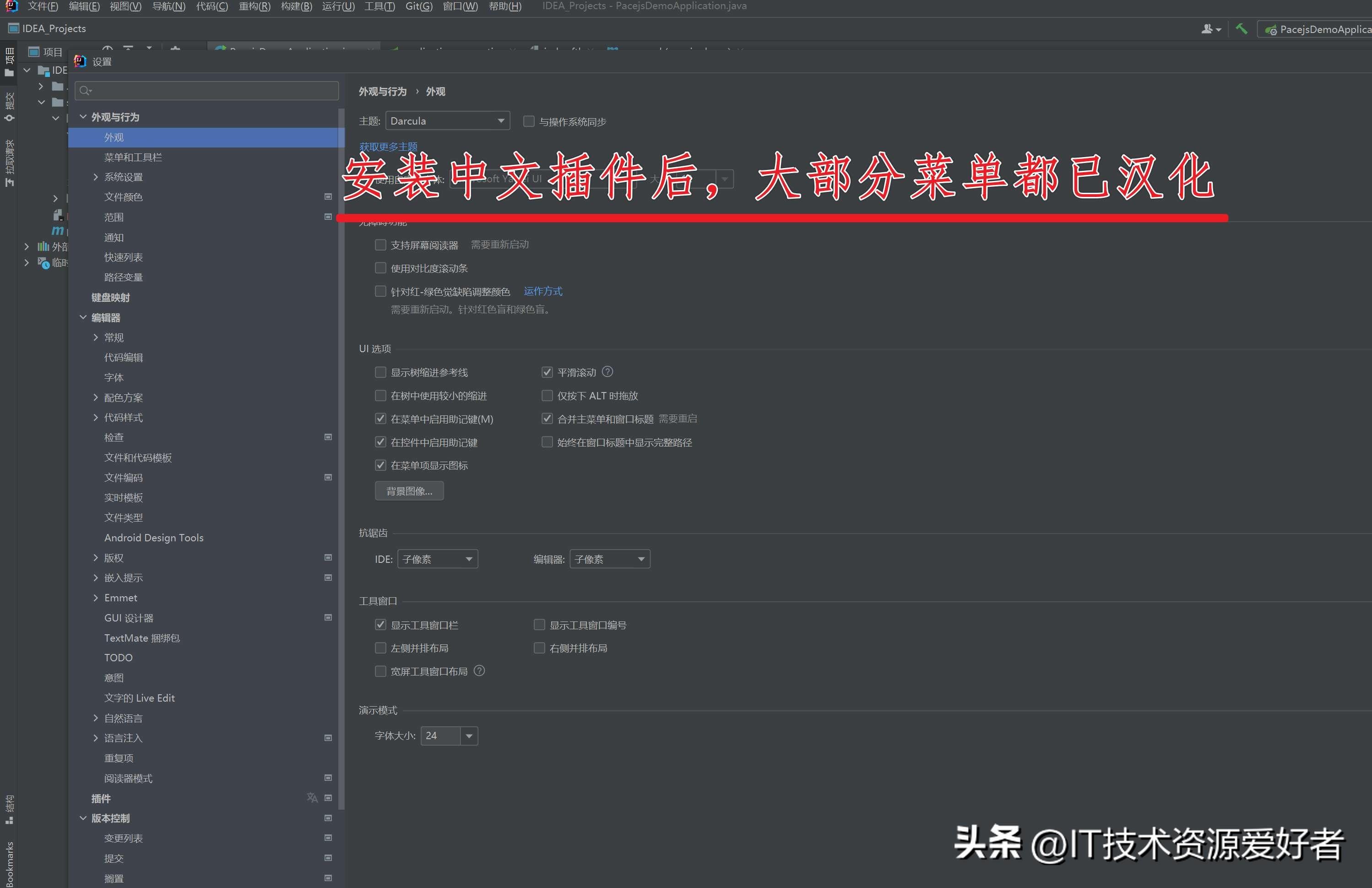Viewport: 1372px width, 888px height.
Task: Open the 重构(R) menu
Action: coord(255,6)
